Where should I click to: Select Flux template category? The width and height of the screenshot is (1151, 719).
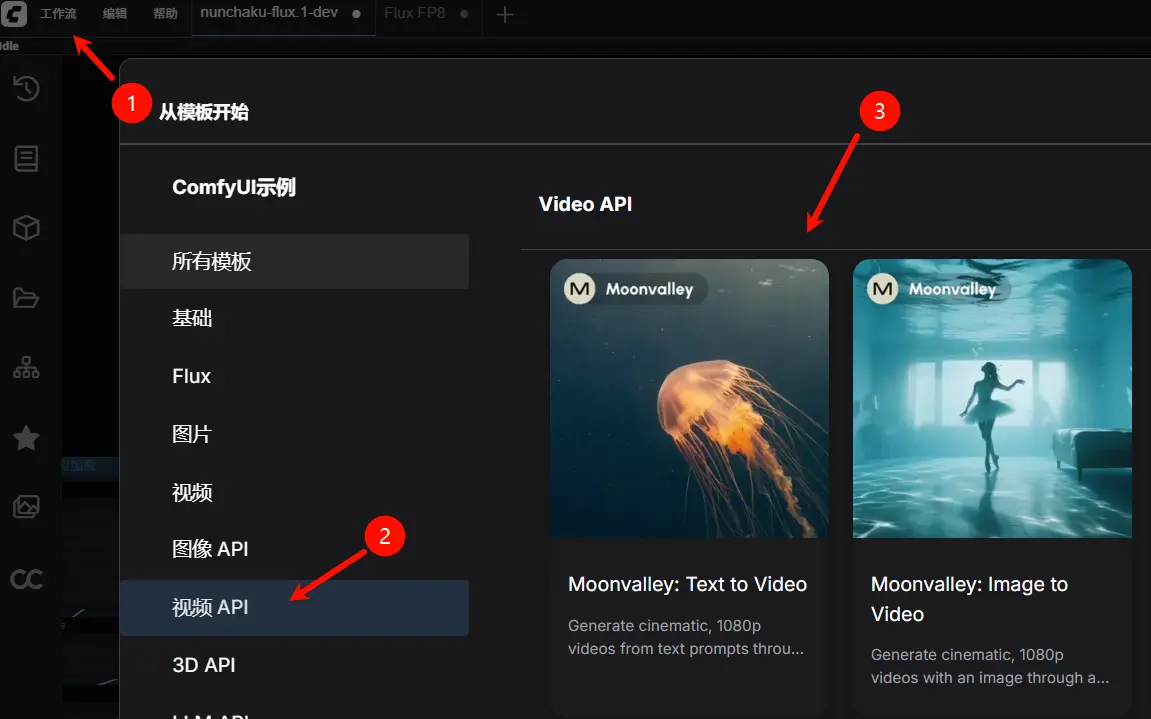(294, 376)
